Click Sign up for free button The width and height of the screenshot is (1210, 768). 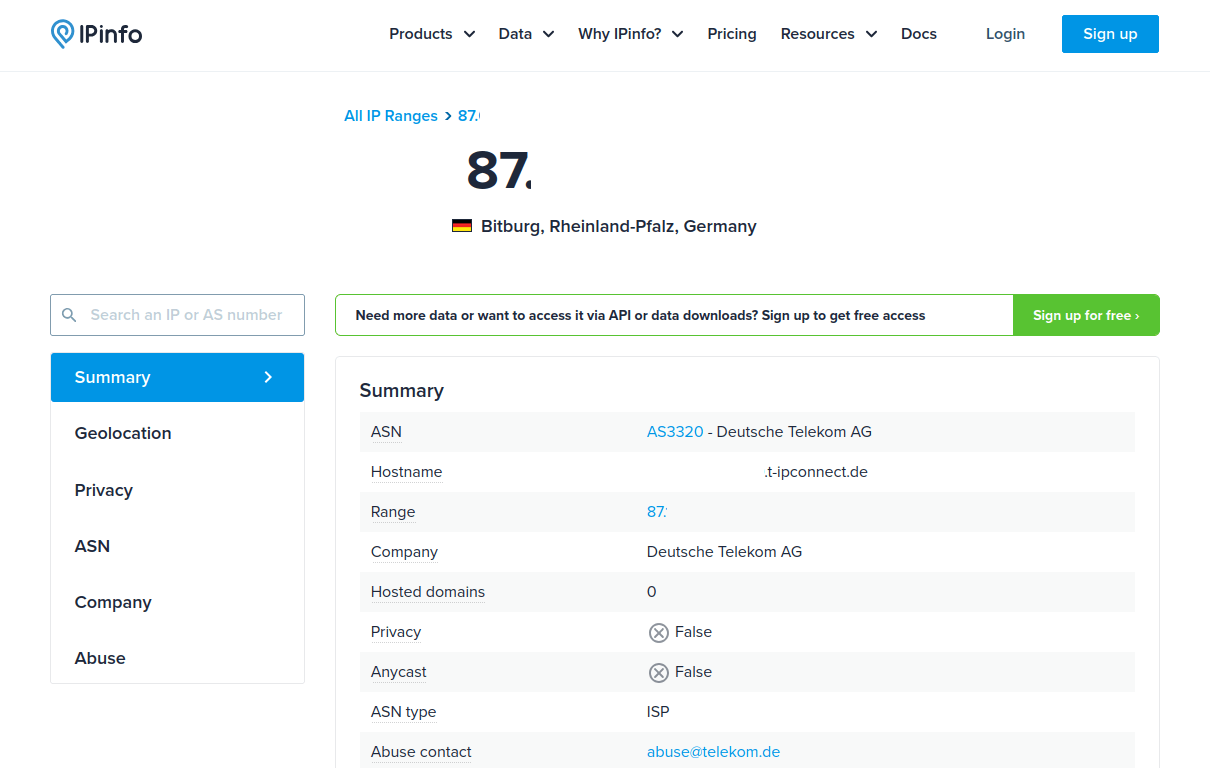[1086, 315]
